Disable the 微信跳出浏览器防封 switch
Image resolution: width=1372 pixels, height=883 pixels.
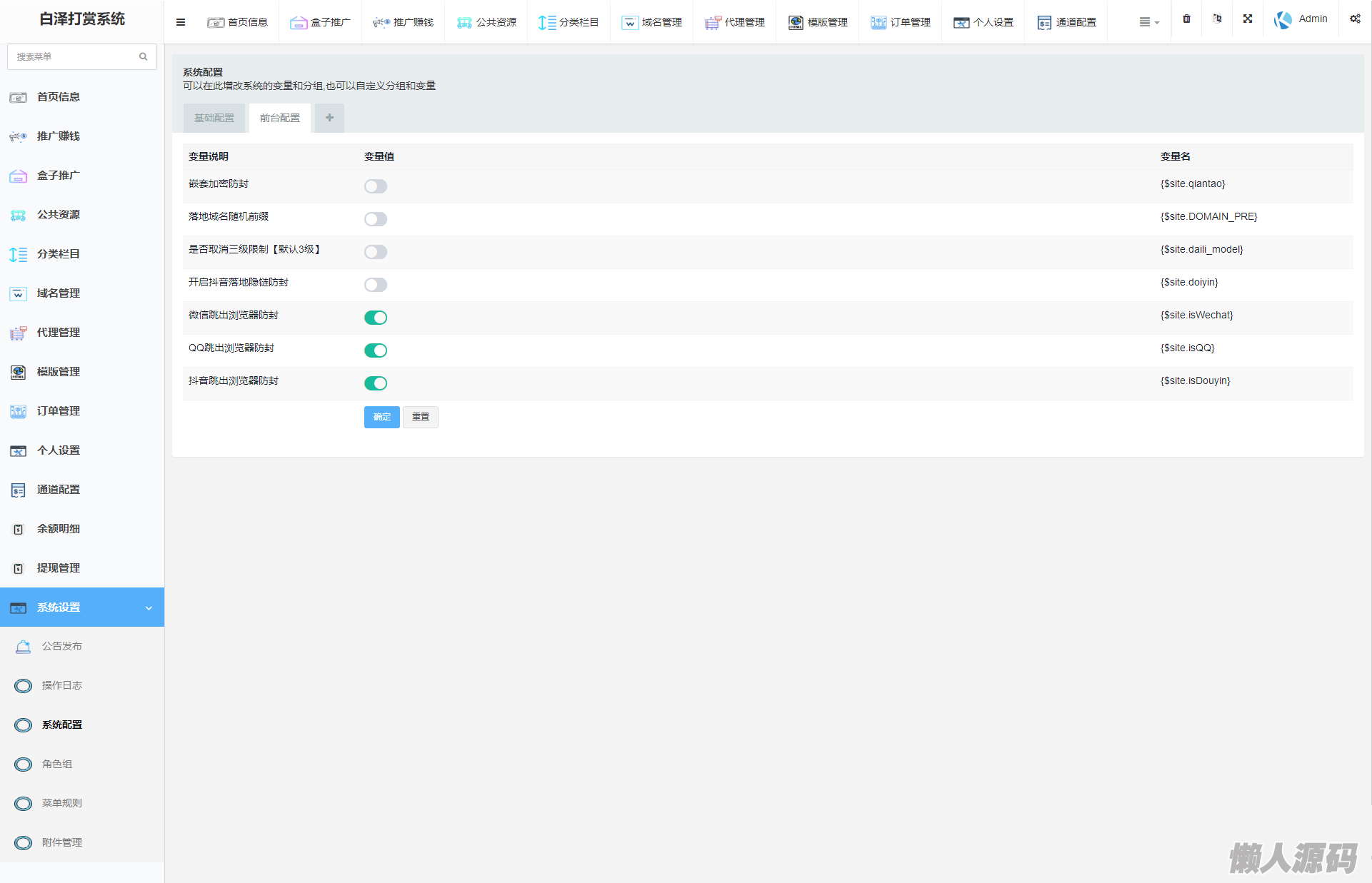click(376, 318)
